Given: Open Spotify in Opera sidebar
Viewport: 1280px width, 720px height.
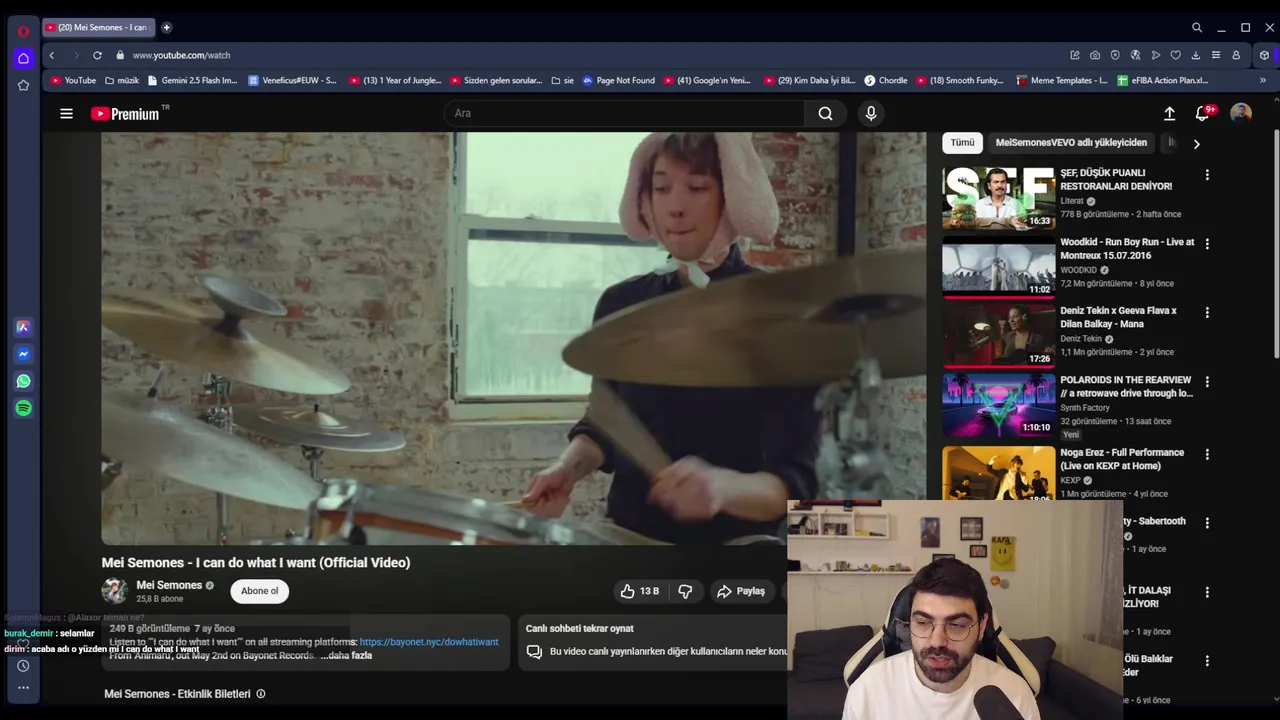Looking at the screenshot, I should coord(23,408).
